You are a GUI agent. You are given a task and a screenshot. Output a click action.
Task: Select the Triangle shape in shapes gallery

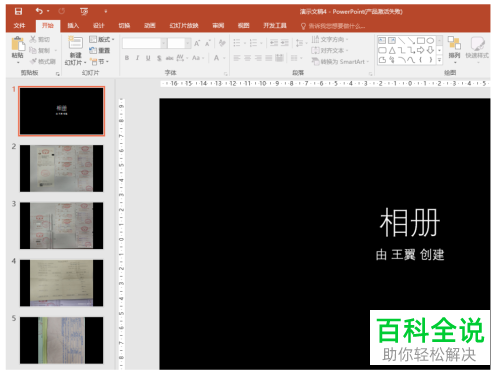(392, 50)
